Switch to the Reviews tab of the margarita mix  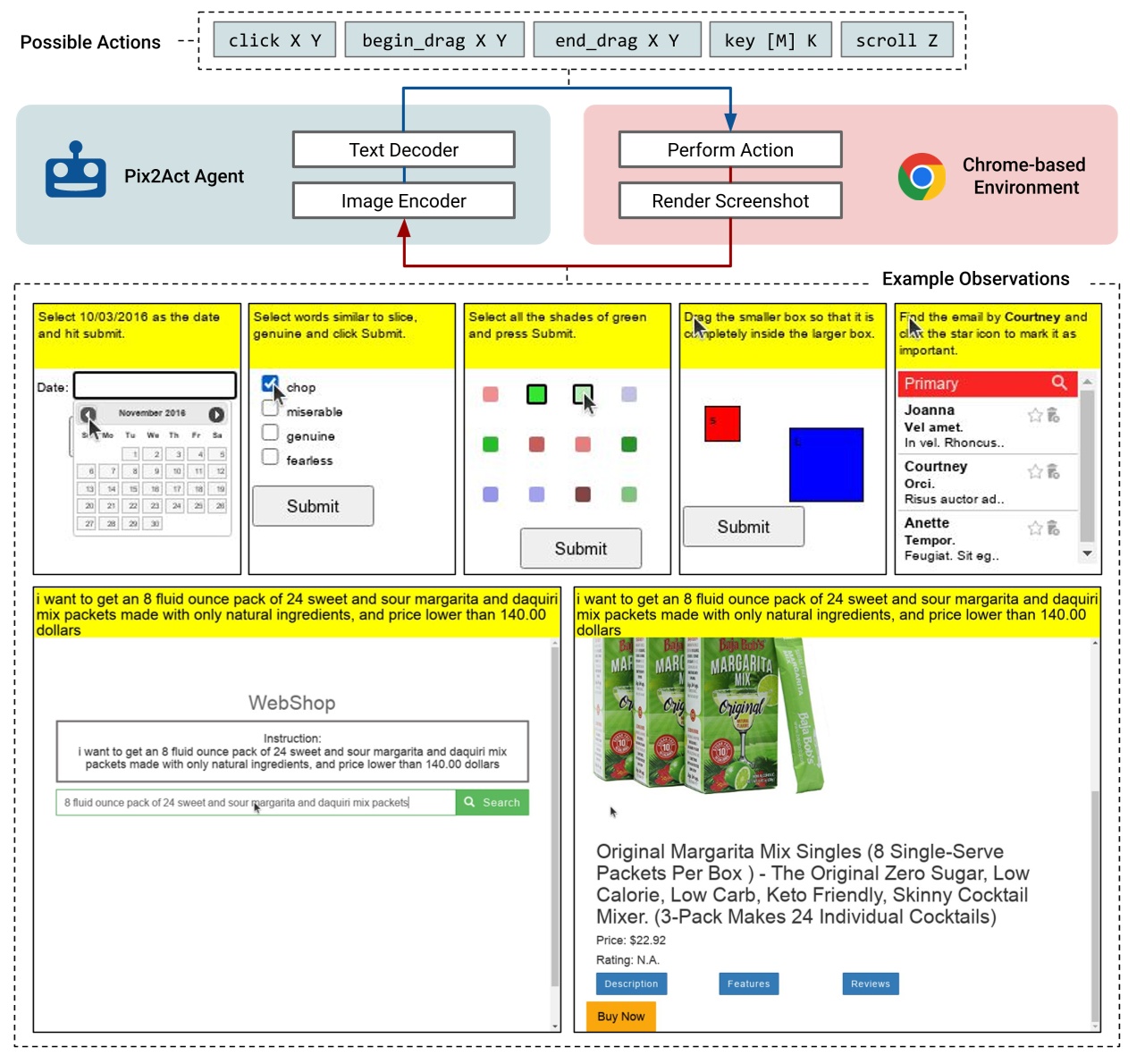point(869,984)
